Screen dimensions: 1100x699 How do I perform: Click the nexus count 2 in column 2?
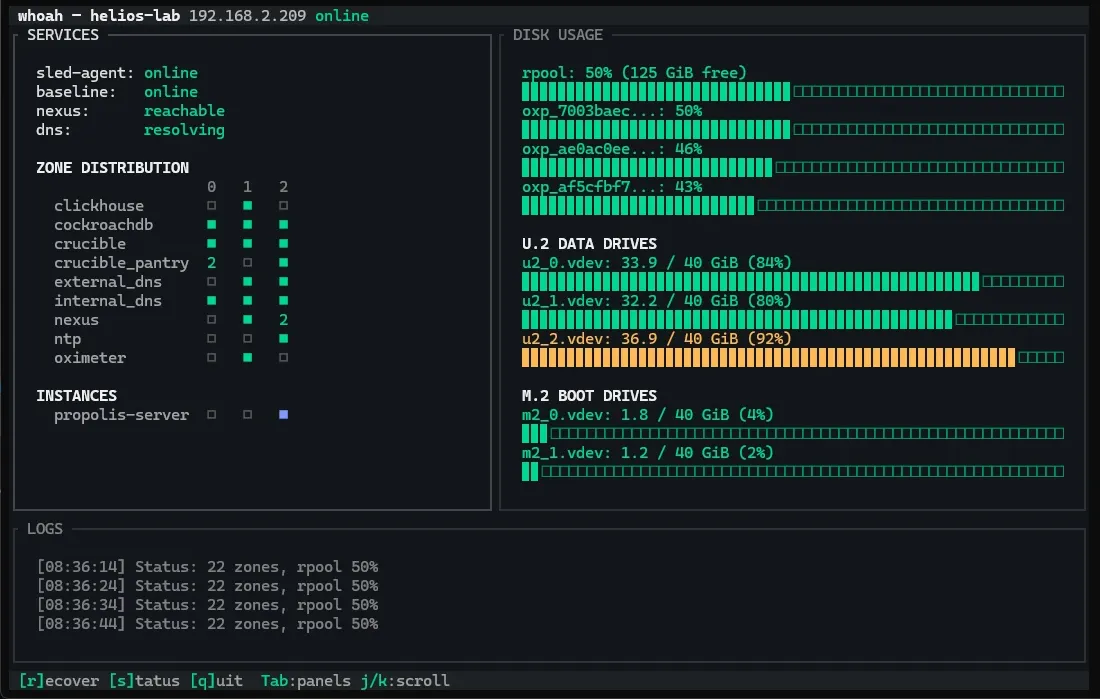click(284, 320)
